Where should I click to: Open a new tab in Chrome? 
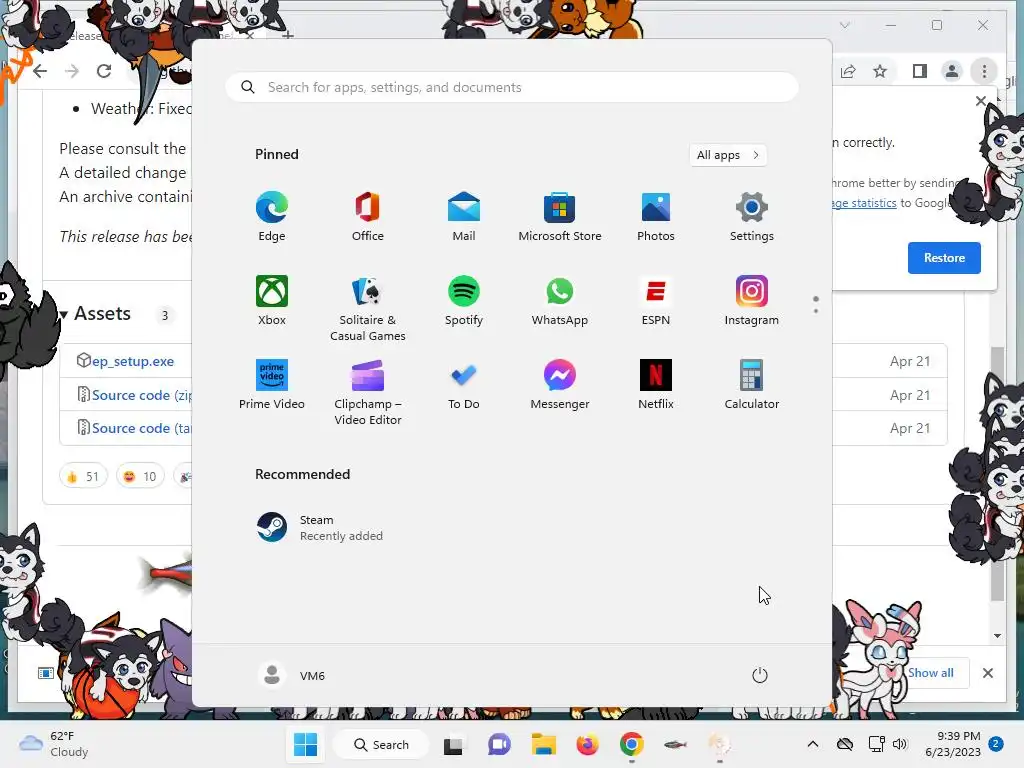click(x=288, y=34)
